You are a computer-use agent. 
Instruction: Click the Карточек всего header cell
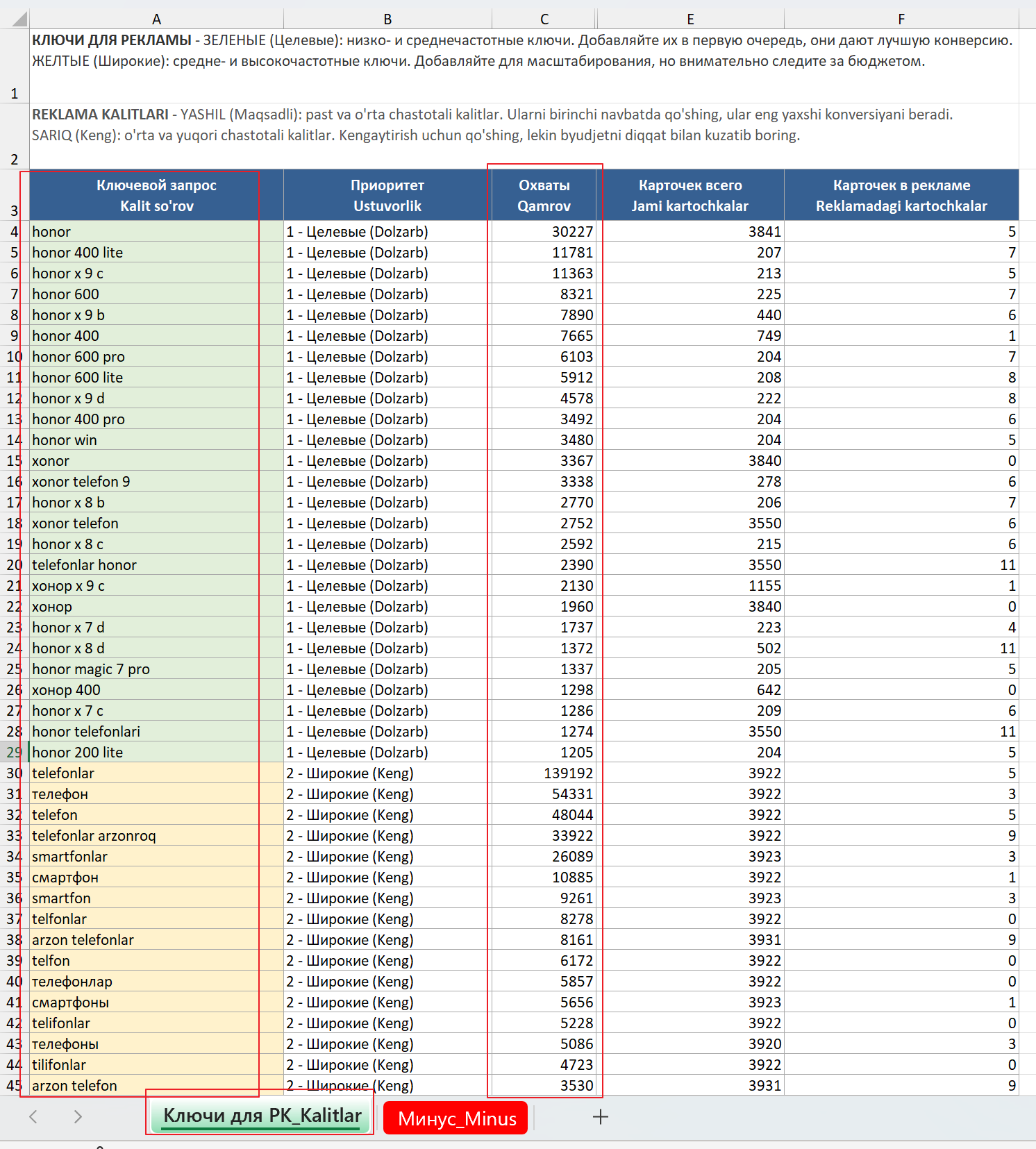690,195
